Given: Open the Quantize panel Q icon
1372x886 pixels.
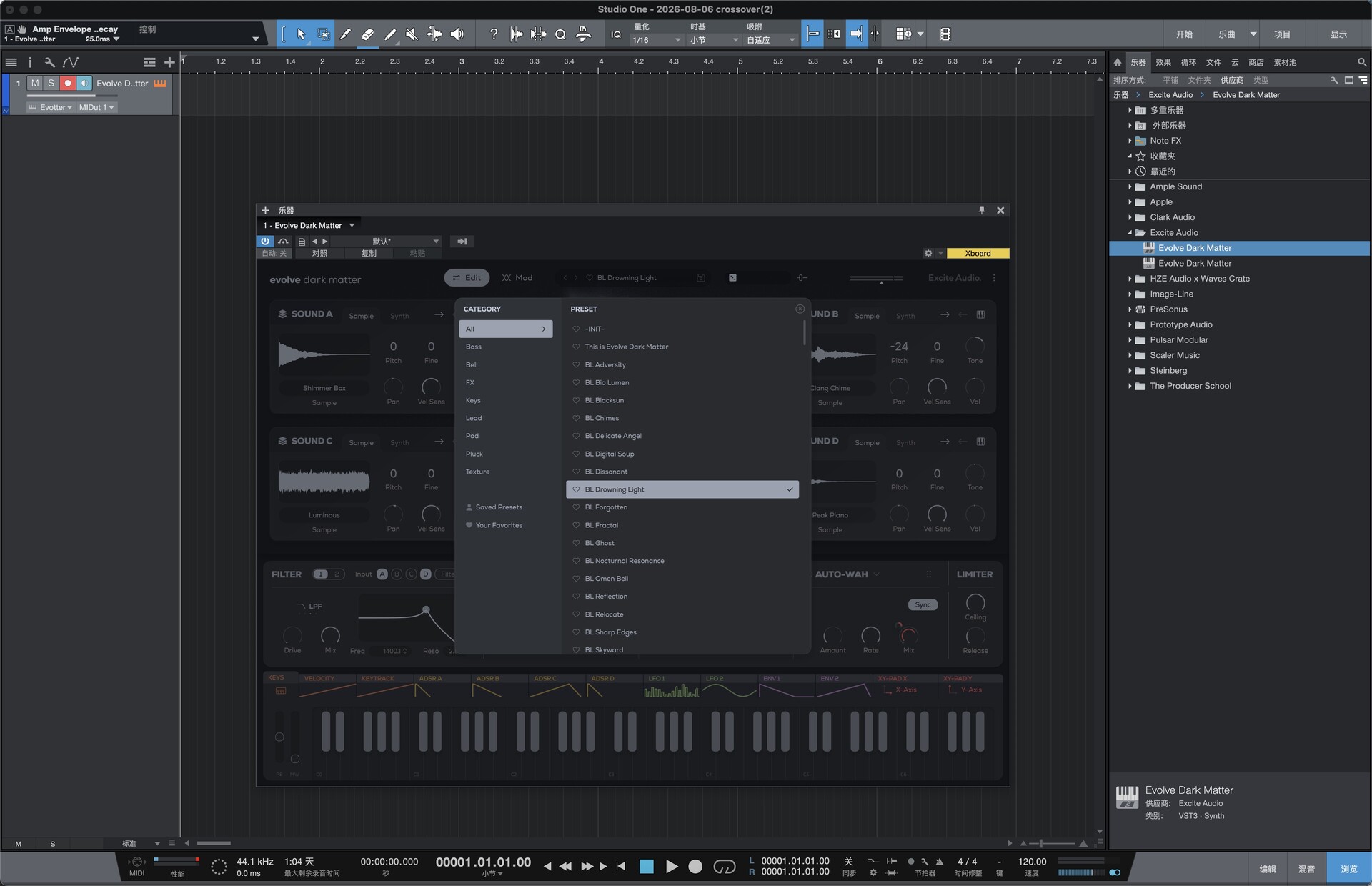Looking at the screenshot, I should tap(560, 34).
